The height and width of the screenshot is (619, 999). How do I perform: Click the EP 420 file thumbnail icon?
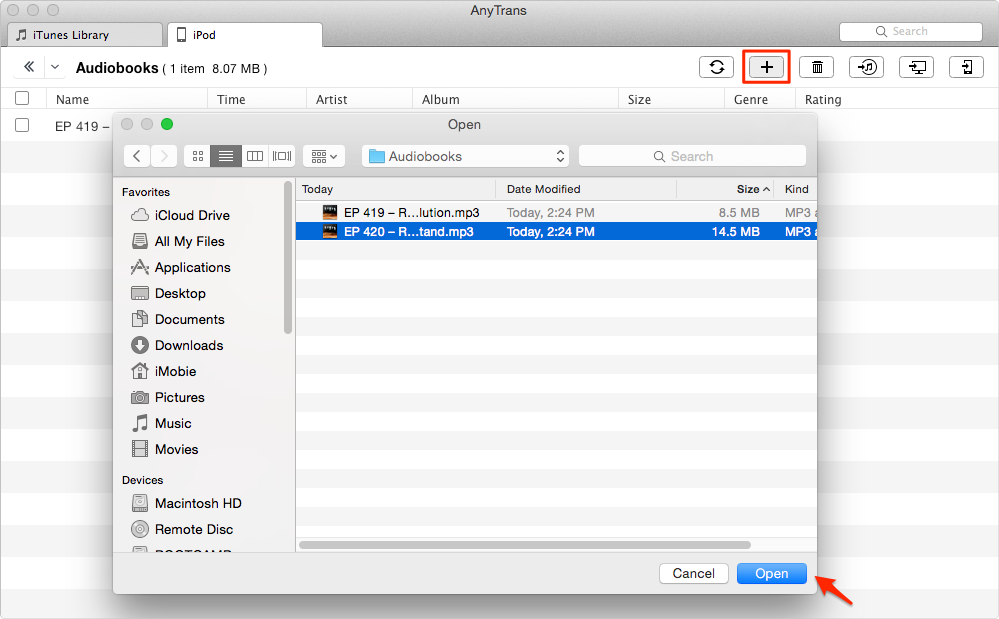coord(330,231)
